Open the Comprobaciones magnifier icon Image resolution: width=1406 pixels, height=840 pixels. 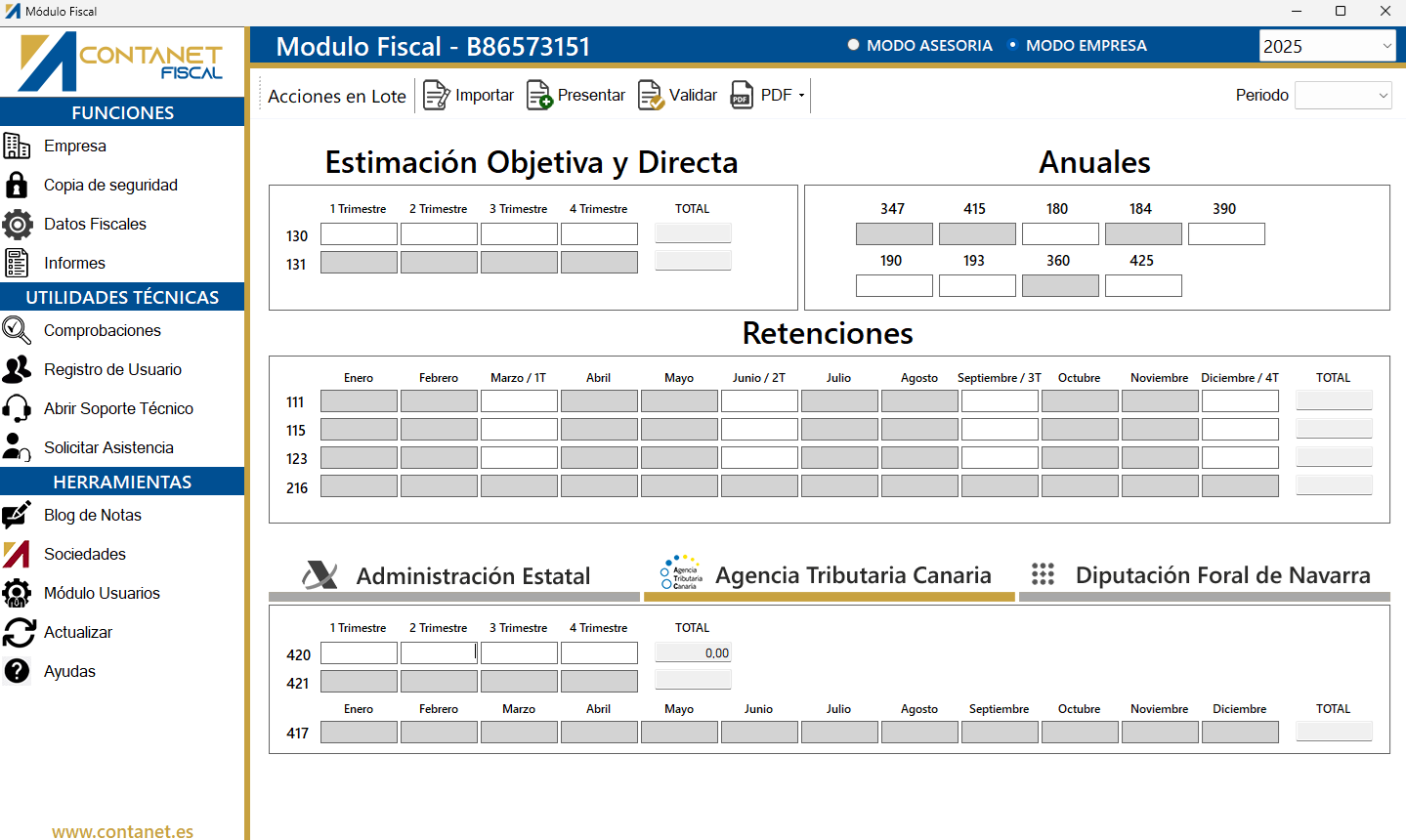tap(17, 330)
